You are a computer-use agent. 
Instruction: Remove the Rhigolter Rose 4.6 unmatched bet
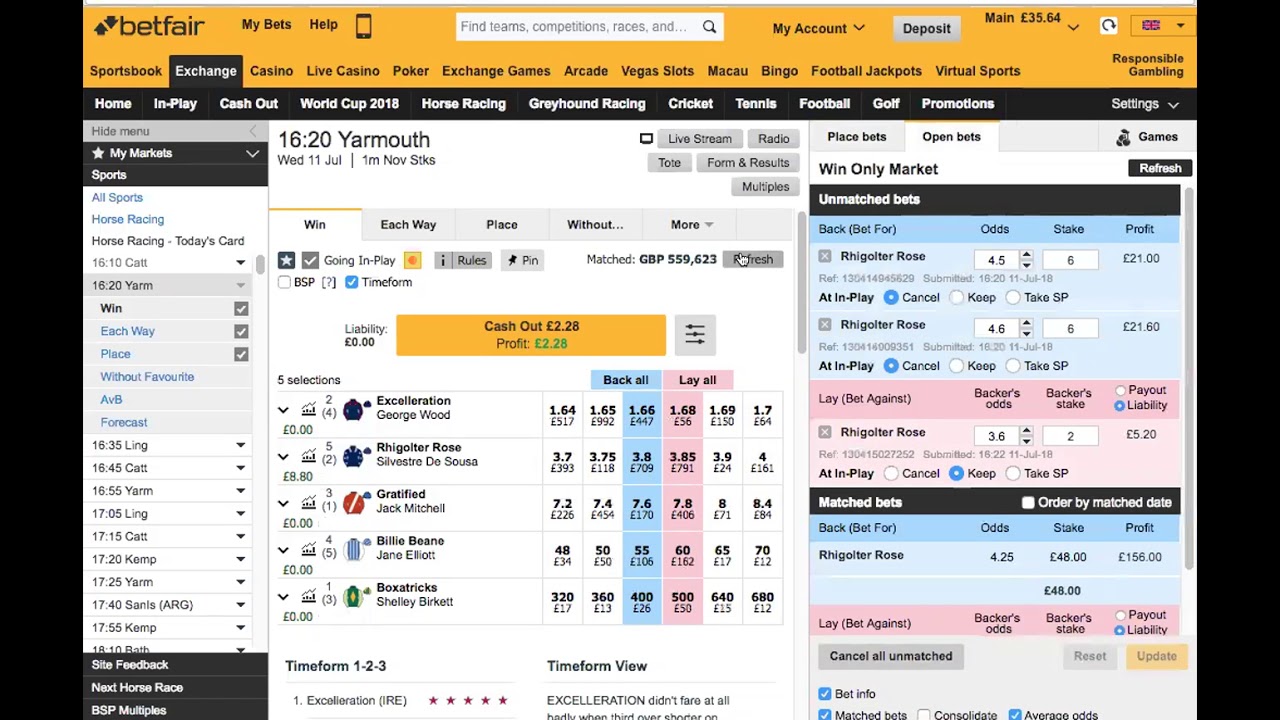[825, 325]
